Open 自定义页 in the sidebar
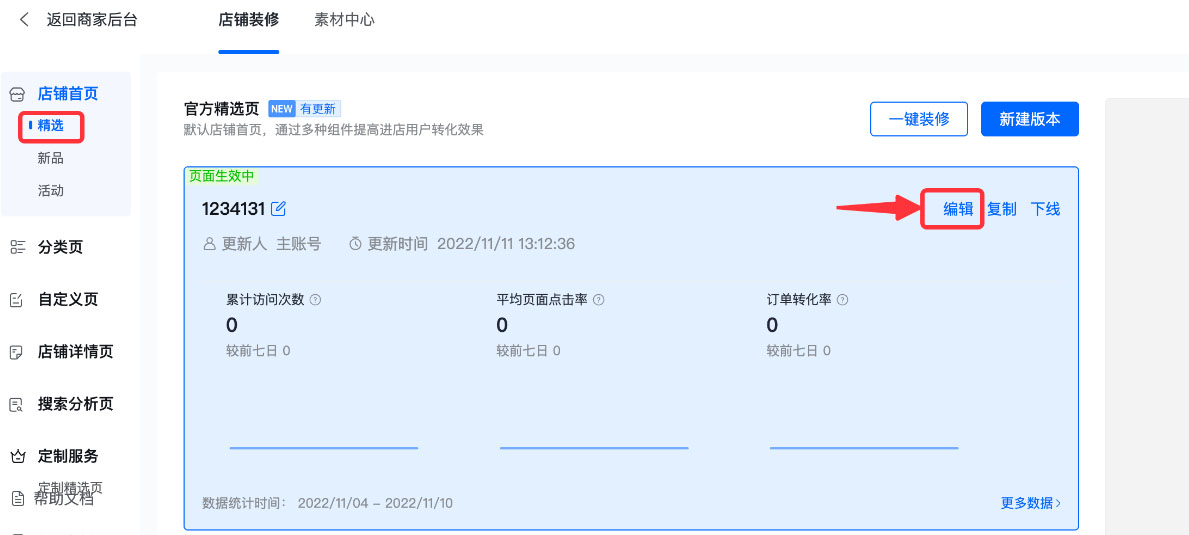This screenshot has height=535, width=1189. pyautogui.click(x=68, y=299)
